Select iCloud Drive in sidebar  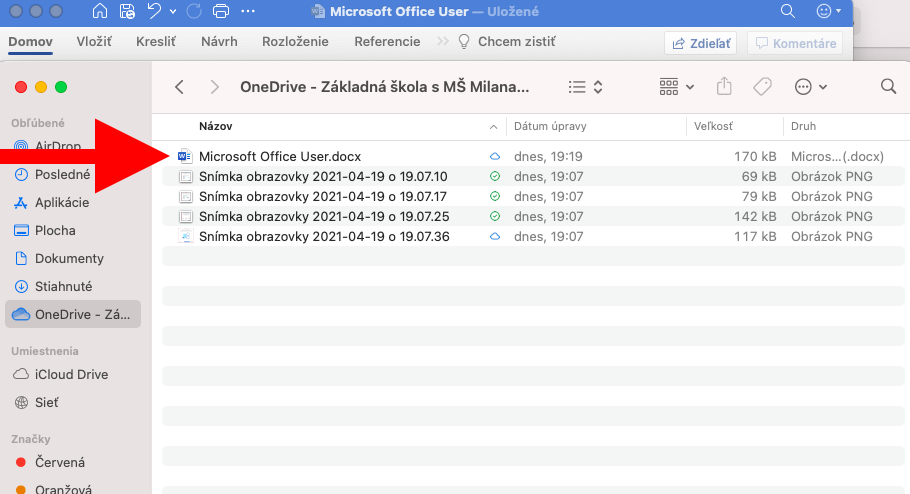click(x=71, y=374)
